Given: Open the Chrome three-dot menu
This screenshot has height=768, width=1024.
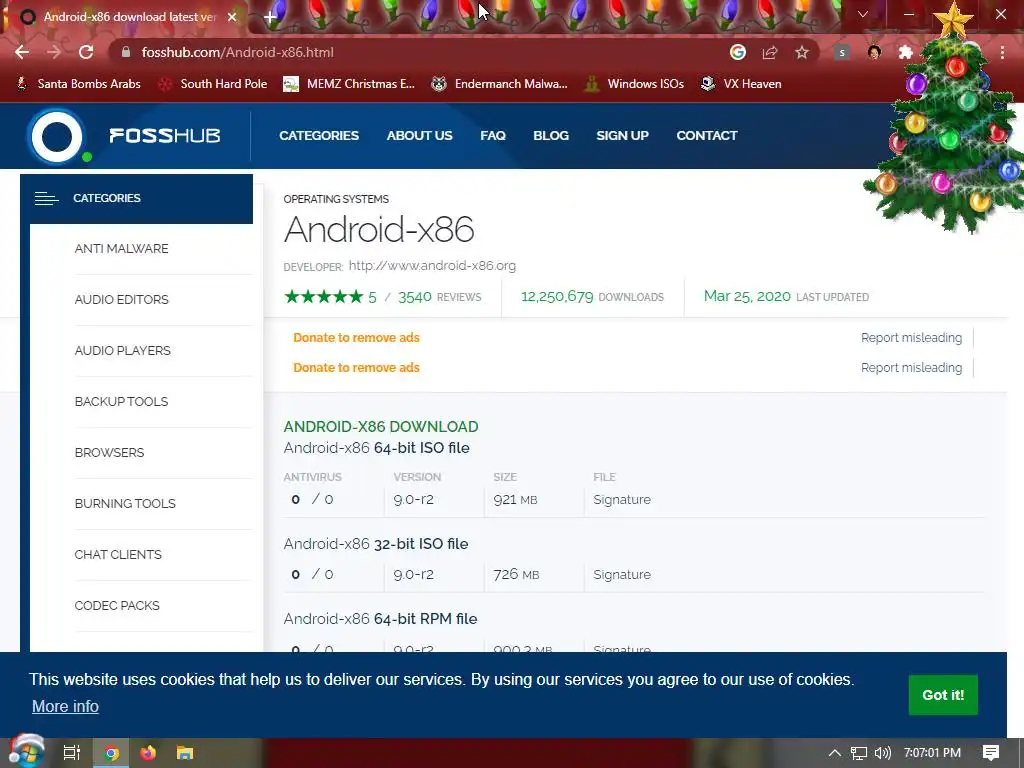Looking at the screenshot, I should tap(1002, 52).
